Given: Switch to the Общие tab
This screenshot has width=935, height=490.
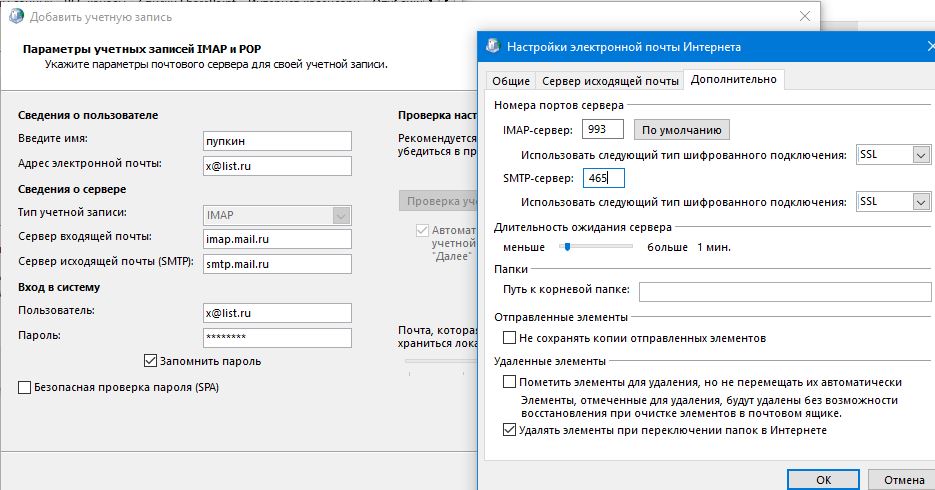Looking at the screenshot, I should (510, 81).
